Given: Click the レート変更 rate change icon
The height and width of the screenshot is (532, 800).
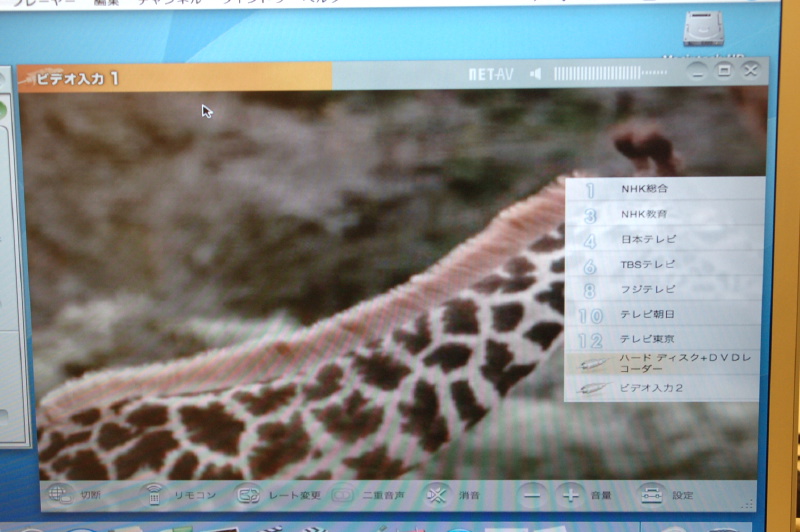Looking at the screenshot, I should [x=248, y=494].
